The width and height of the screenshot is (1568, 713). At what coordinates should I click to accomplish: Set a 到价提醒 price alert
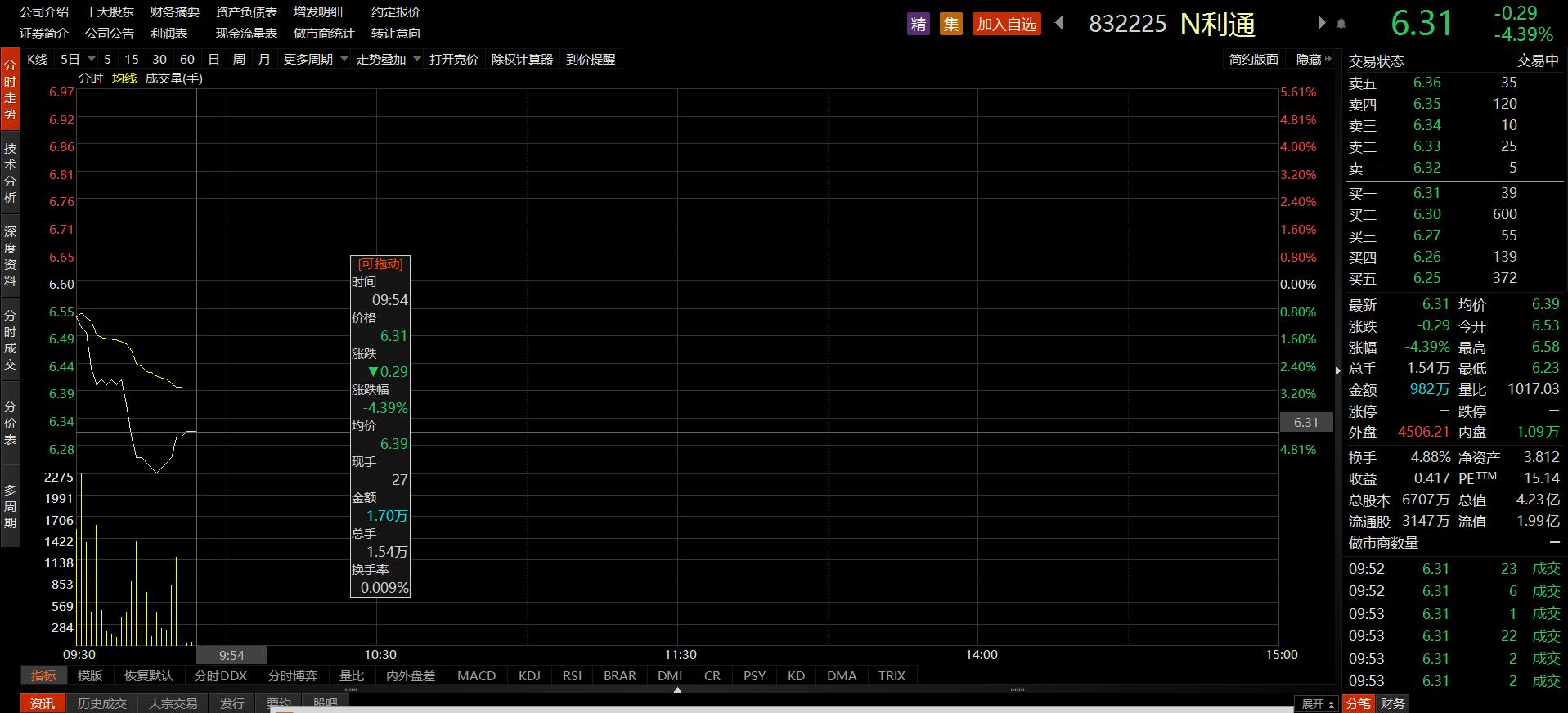coord(591,59)
